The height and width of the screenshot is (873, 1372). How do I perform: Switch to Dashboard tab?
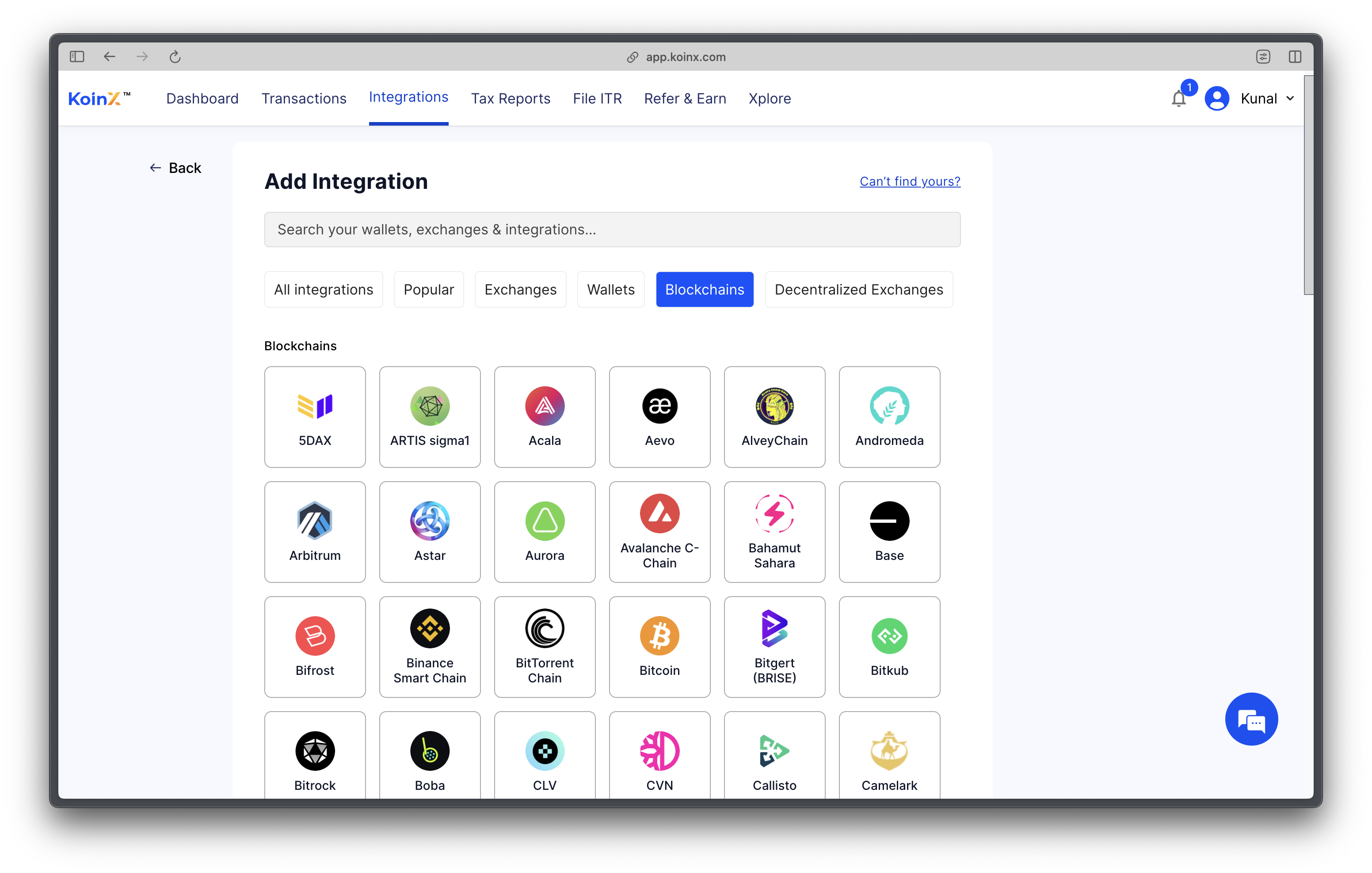click(202, 99)
